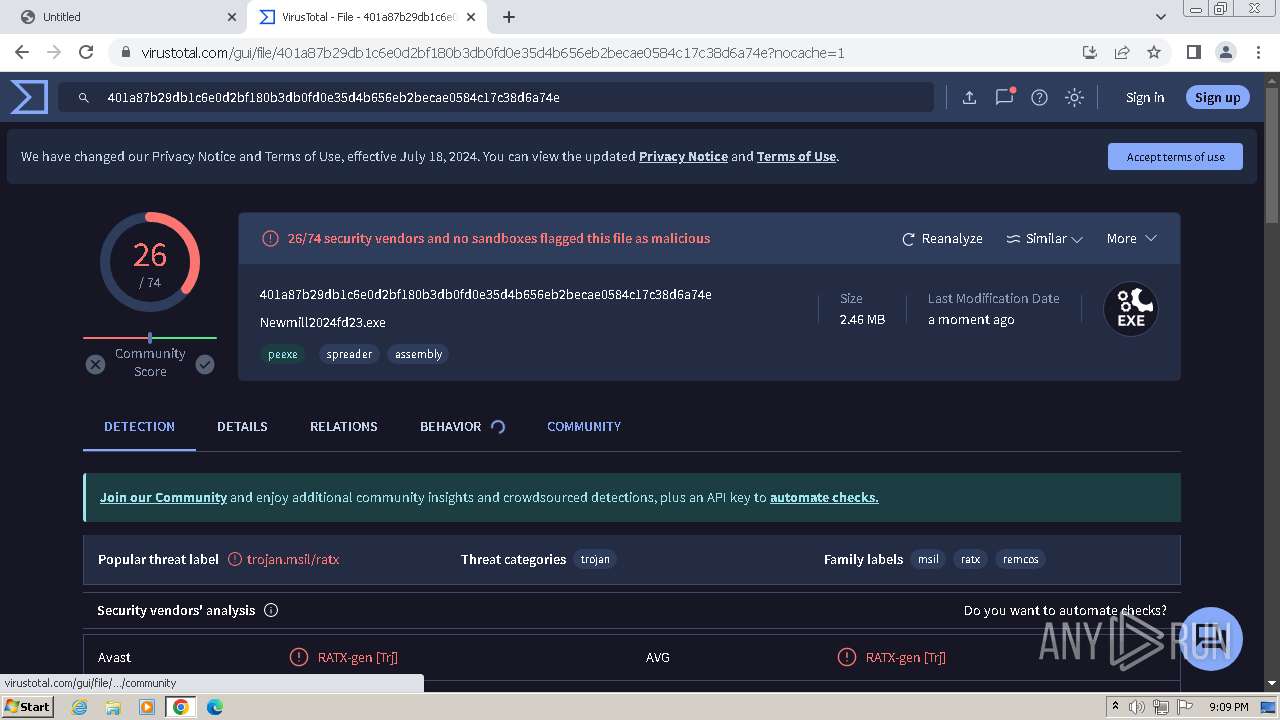Screen dimensions: 1280x720
Task: Click RATX-gen [Trj] Avast result text
Action: click(x=358, y=657)
